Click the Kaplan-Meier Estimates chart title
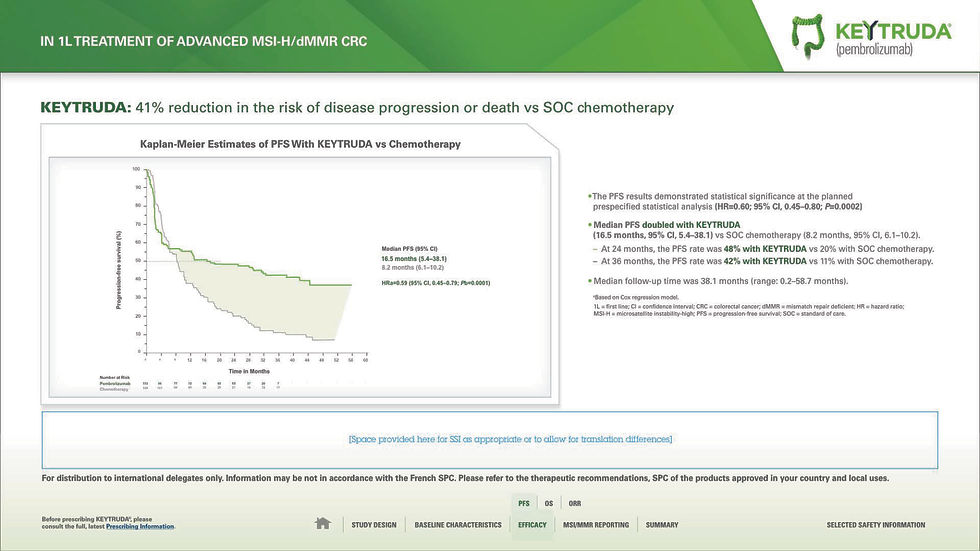This screenshot has width=980, height=551. pos(300,144)
